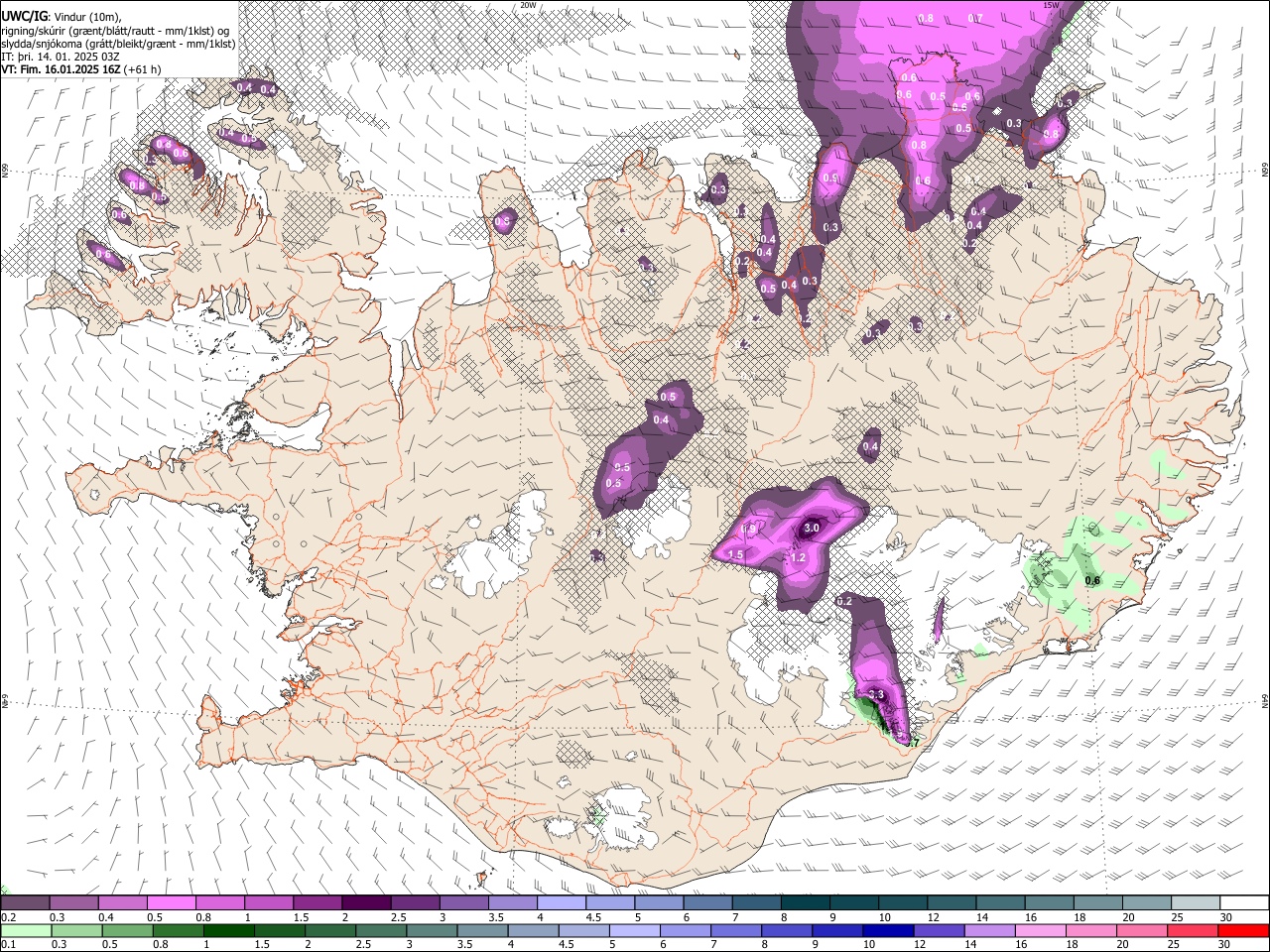Click the '3.0' precipitation maximum on the map
The width and height of the screenshot is (1270, 952).
812,528
